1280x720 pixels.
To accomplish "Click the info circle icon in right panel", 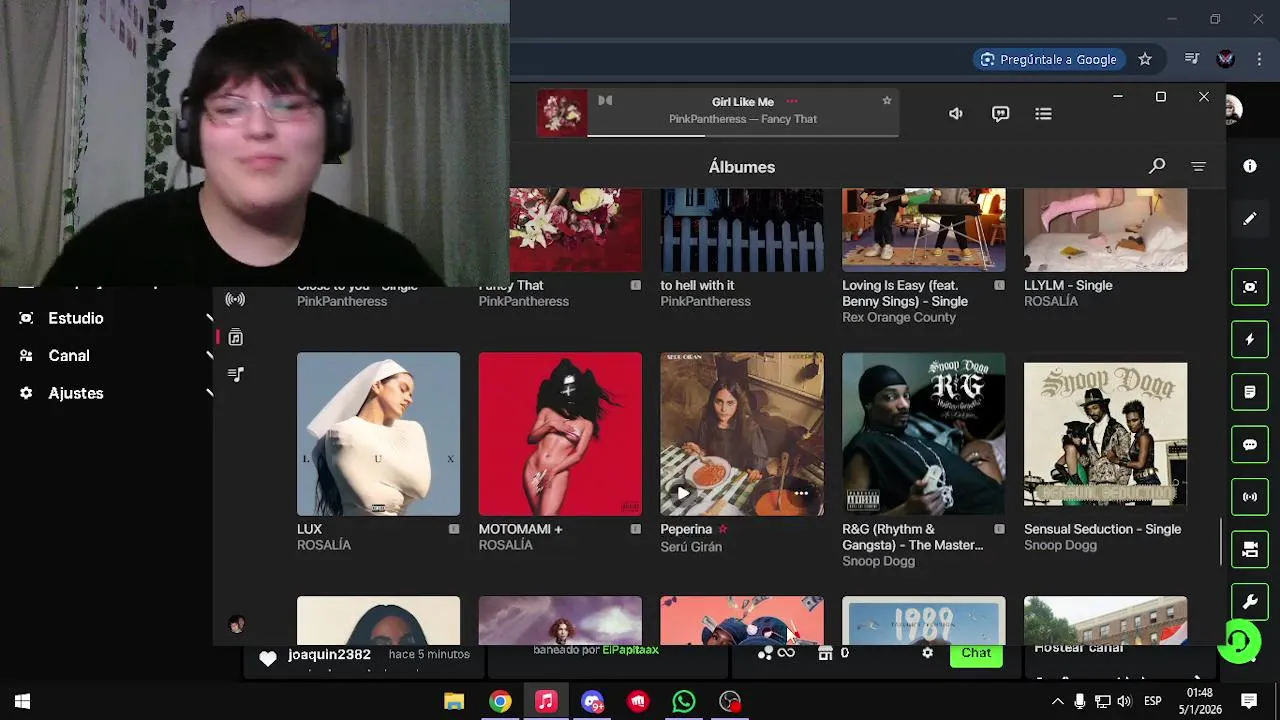I will coord(1250,166).
